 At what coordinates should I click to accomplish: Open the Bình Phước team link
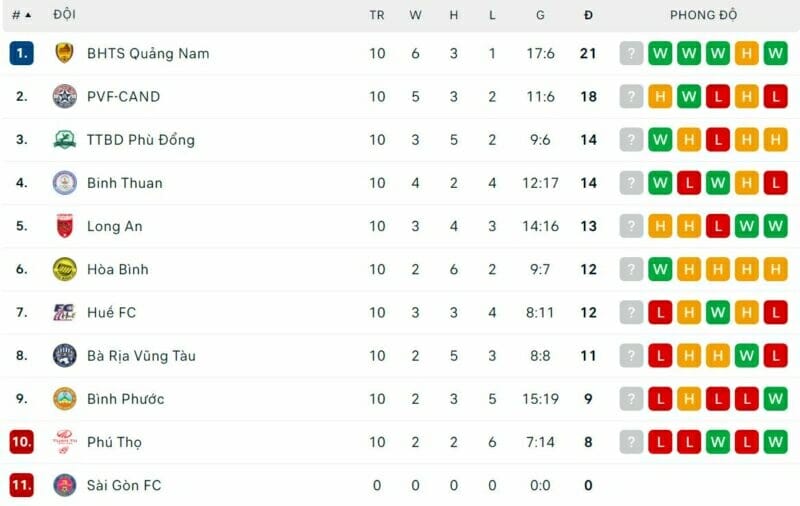[125, 399]
